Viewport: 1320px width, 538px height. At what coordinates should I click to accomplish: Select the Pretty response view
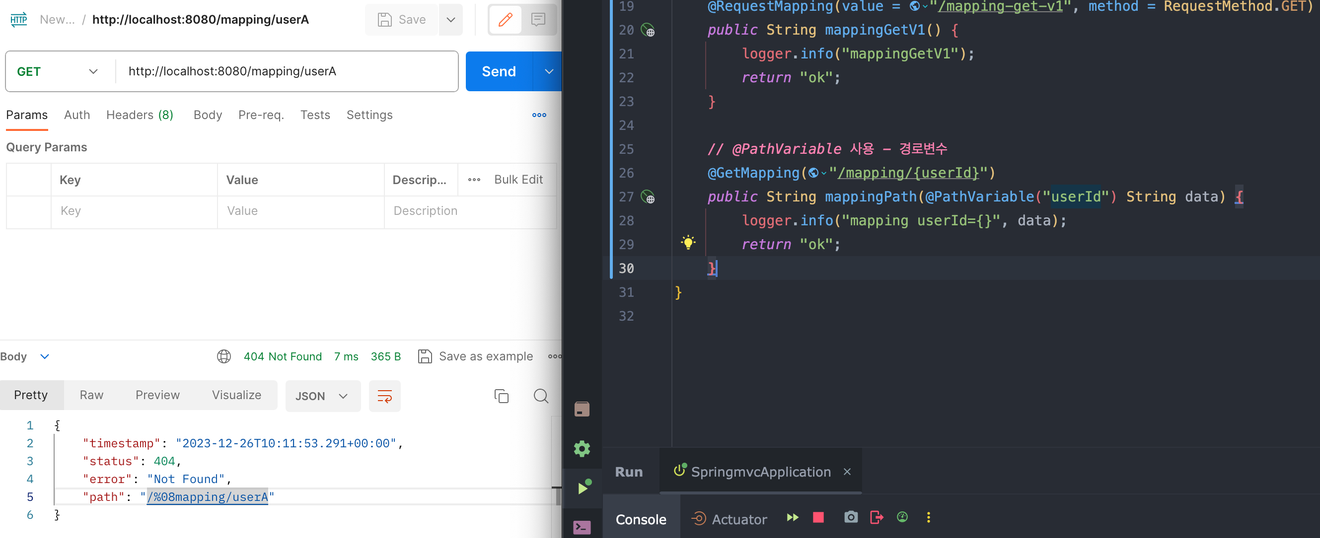[x=31, y=395]
